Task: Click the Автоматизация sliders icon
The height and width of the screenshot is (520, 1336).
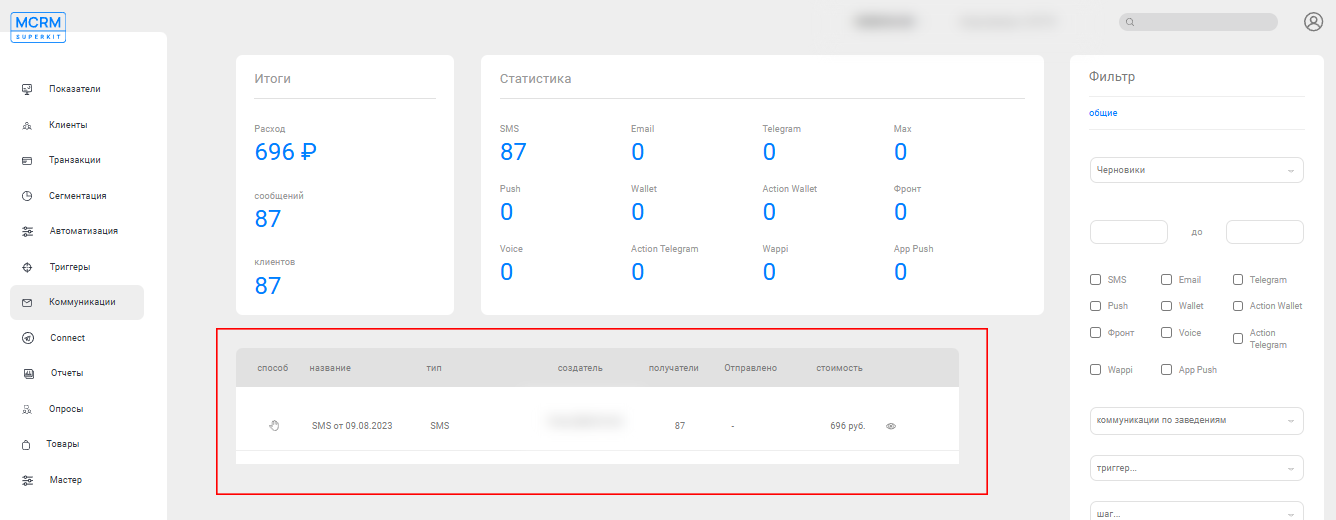Action: tap(28, 231)
